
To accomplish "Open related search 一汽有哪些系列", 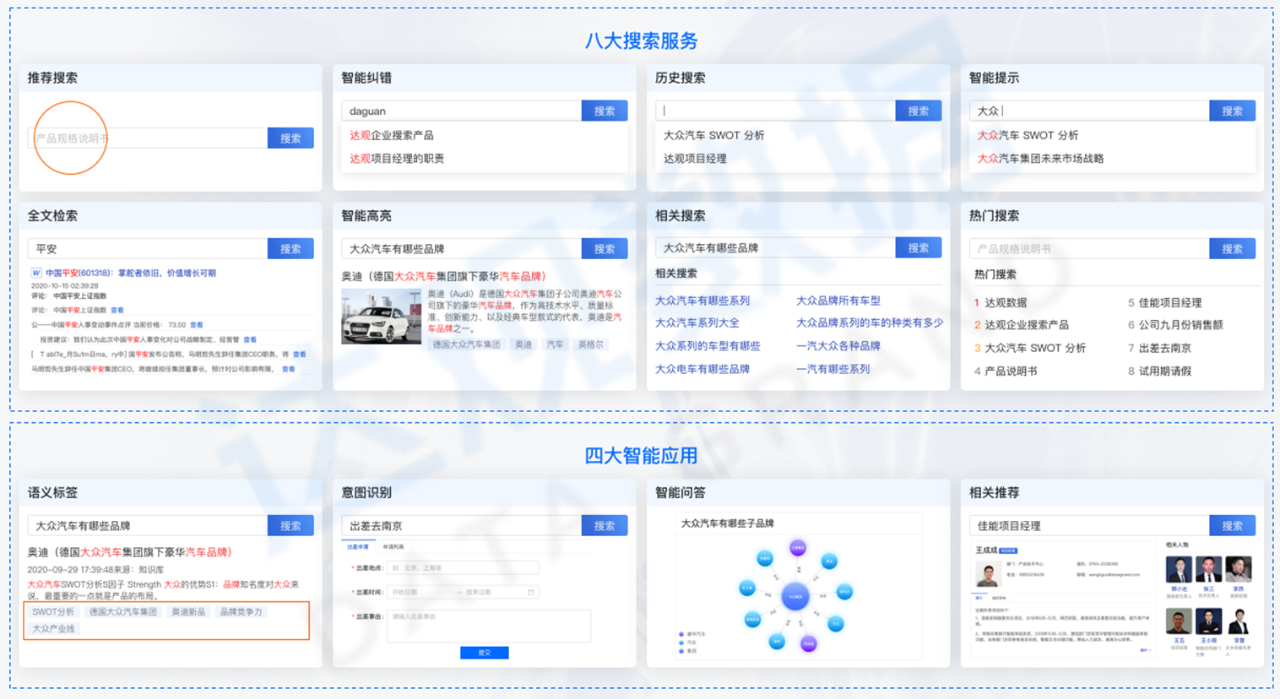I will coord(833,369).
